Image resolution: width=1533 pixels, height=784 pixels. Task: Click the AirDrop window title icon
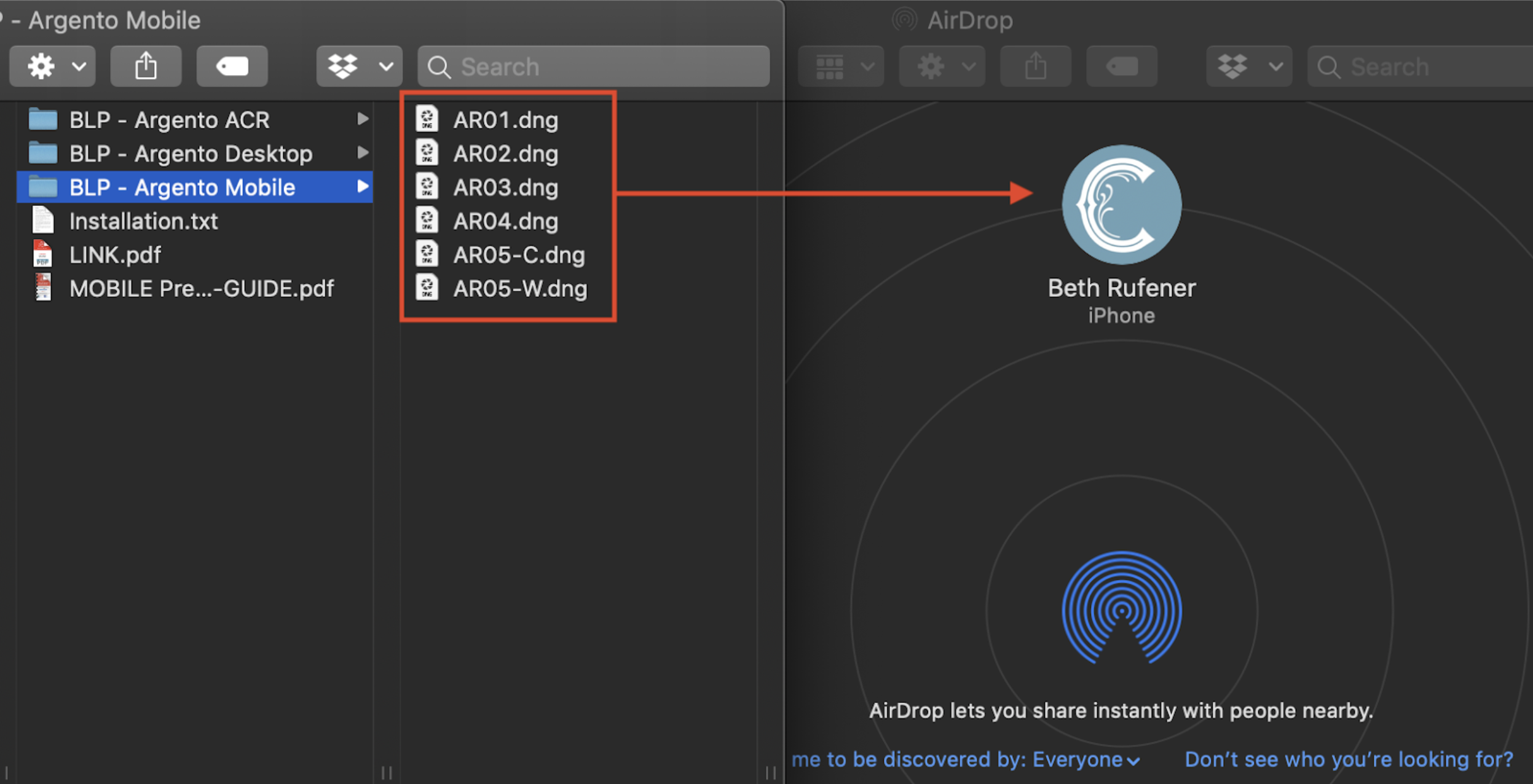904,20
